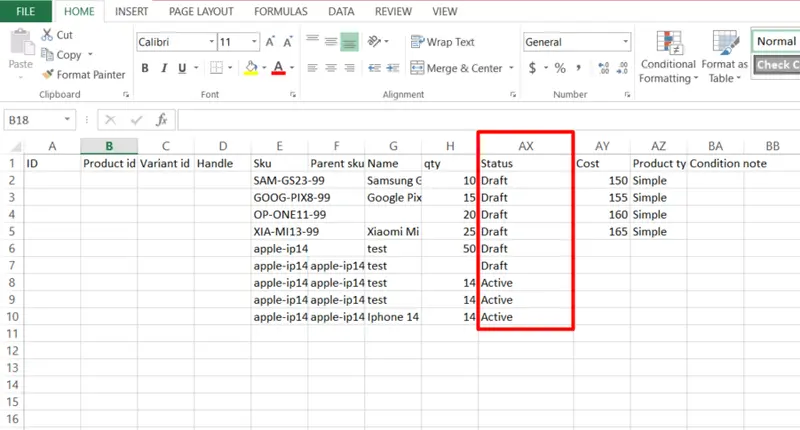
Task: Click Increase Decimal icon
Action: (x=603, y=68)
